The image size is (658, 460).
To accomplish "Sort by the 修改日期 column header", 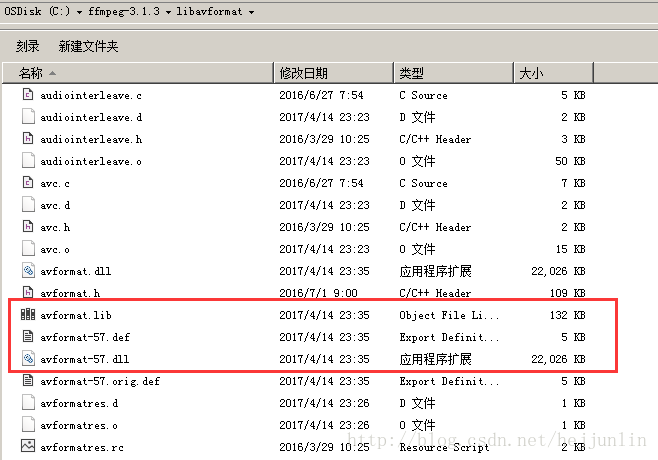I will click(334, 73).
